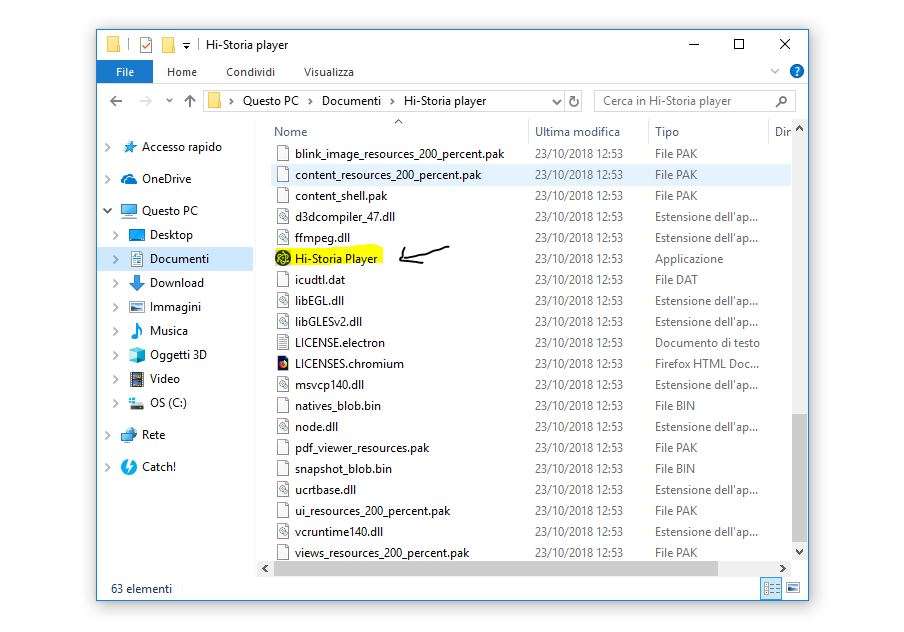The width and height of the screenshot is (904, 632).
Task: Select blink_image_resources_200_percent.pak file
Action: 399,154
